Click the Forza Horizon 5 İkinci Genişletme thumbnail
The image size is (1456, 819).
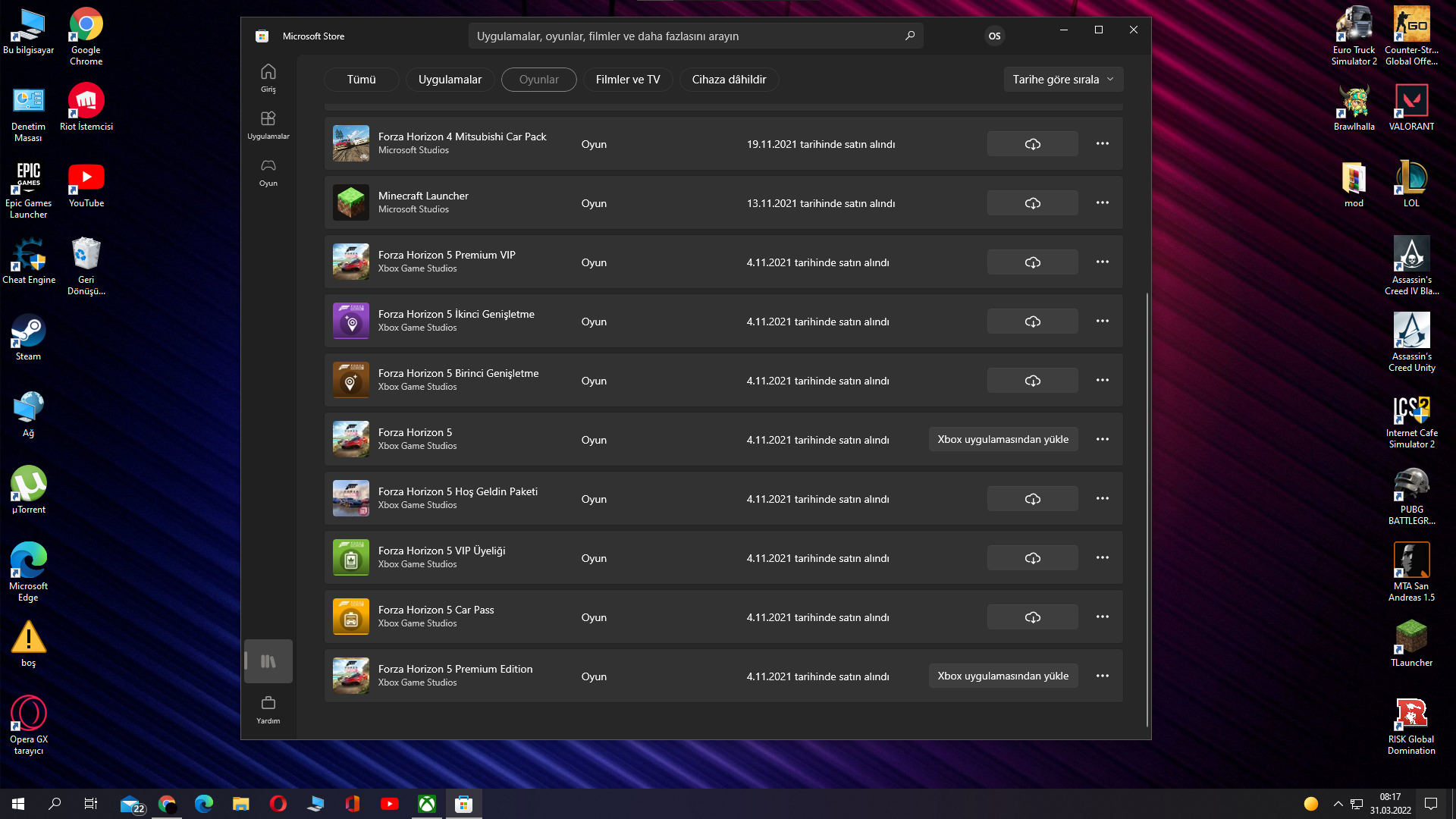(351, 322)
